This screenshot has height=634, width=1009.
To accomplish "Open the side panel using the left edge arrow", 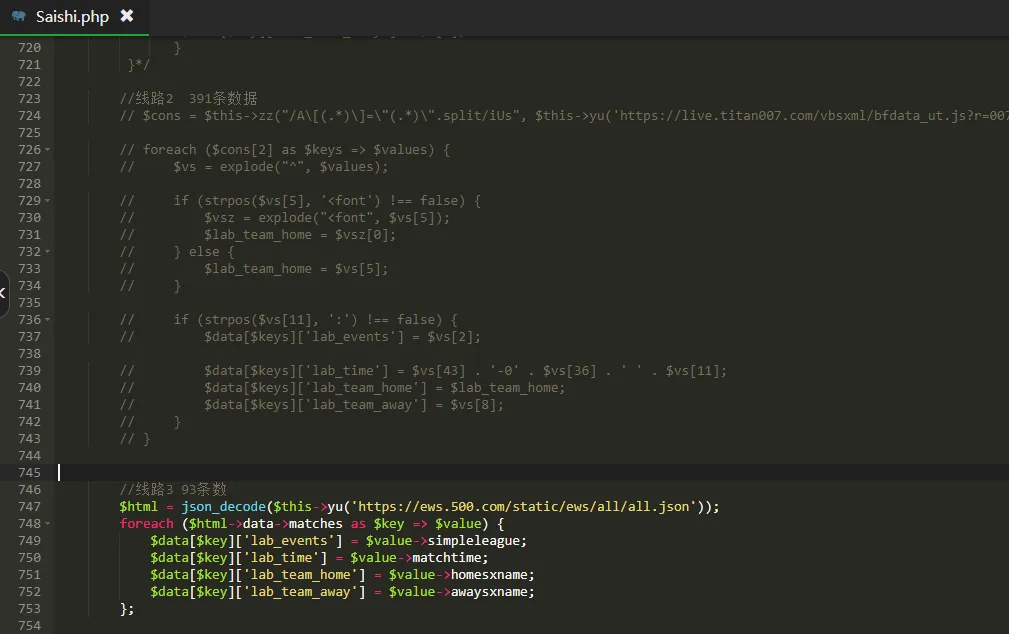I will (x=3, y=293).
